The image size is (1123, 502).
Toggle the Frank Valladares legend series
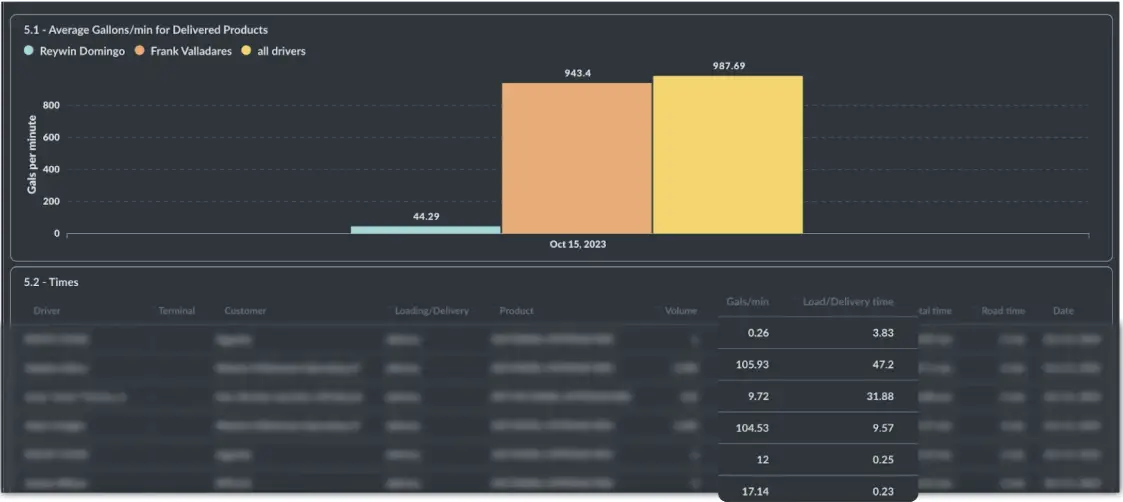click(192, 51)
